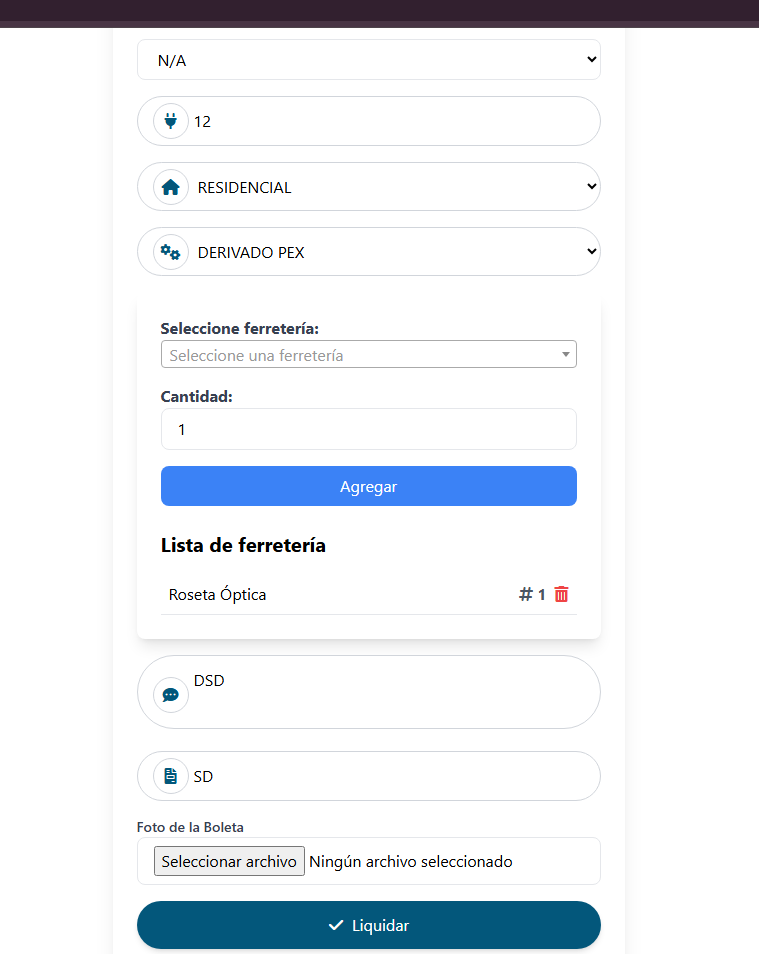Click the gears icon next to DERIVADO PEX
Screen dimensions: 759x954
171,252
